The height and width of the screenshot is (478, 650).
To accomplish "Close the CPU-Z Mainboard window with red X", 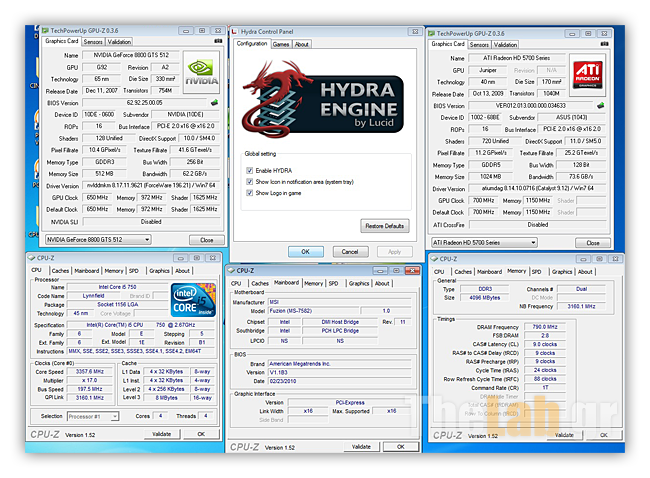I will [x=412, y=271].
